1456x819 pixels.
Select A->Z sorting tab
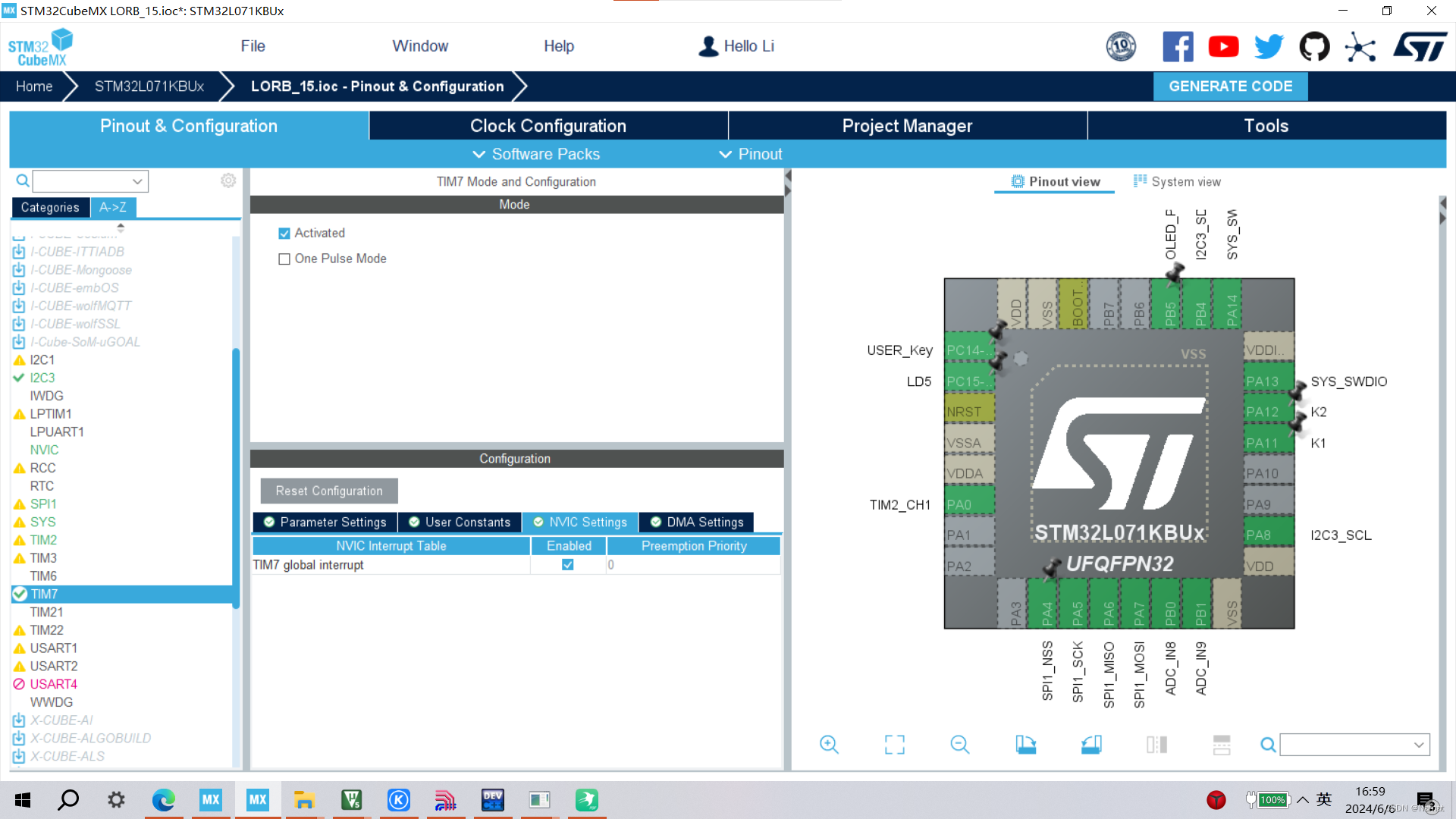(x=113, y=208)
